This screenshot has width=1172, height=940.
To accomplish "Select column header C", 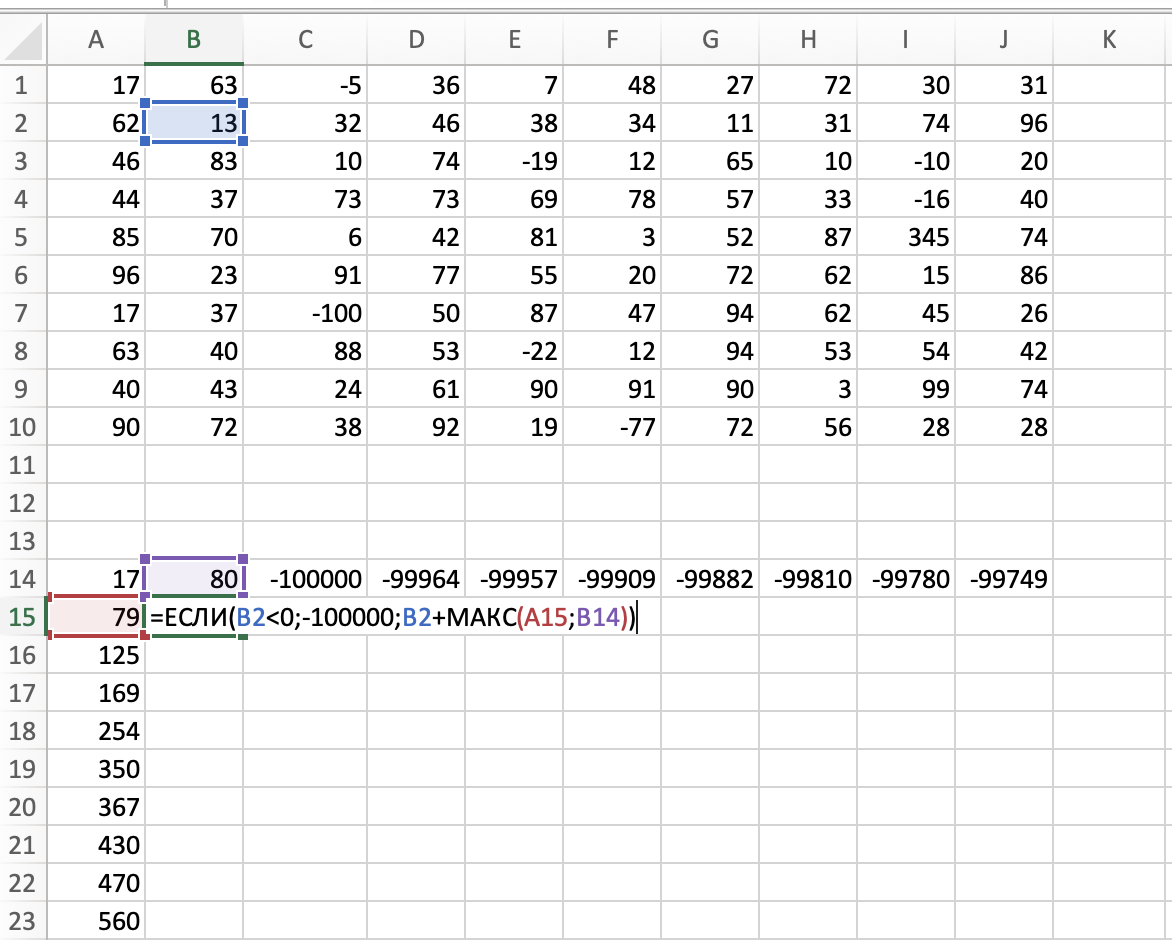I will 305,40.
